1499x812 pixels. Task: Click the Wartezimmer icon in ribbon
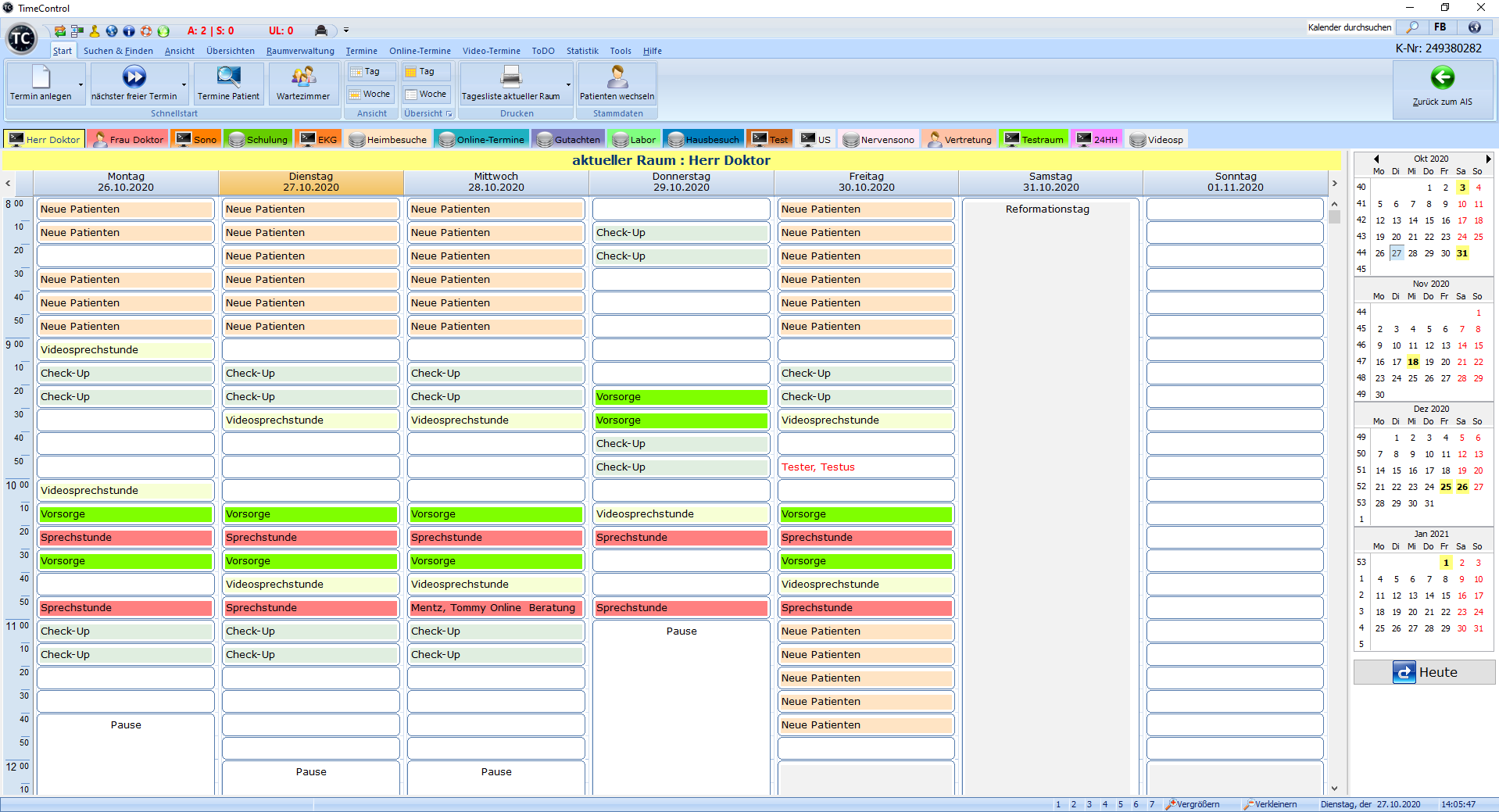[303, 77]
